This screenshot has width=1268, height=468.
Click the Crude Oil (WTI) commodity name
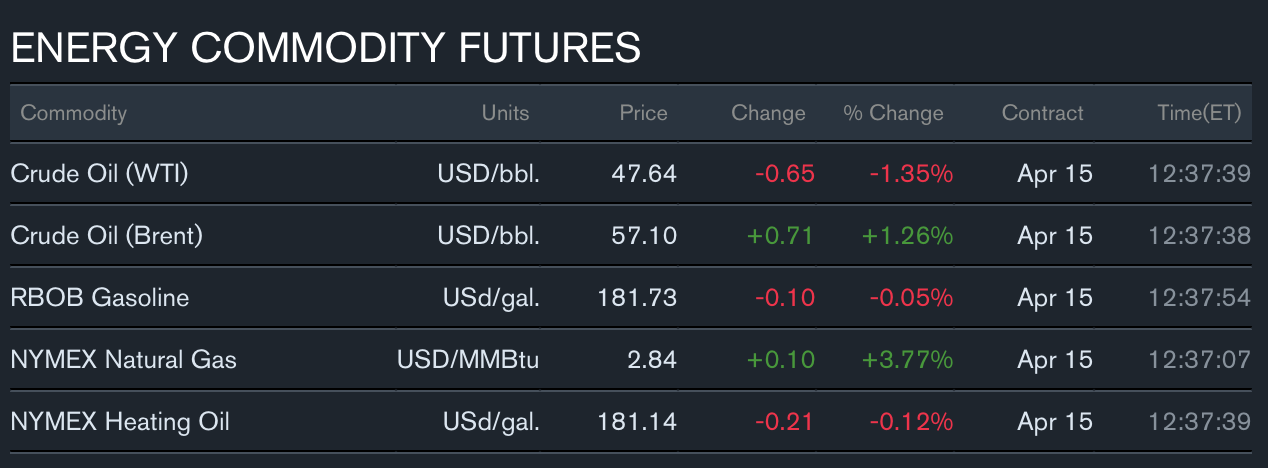pos(99,174)
